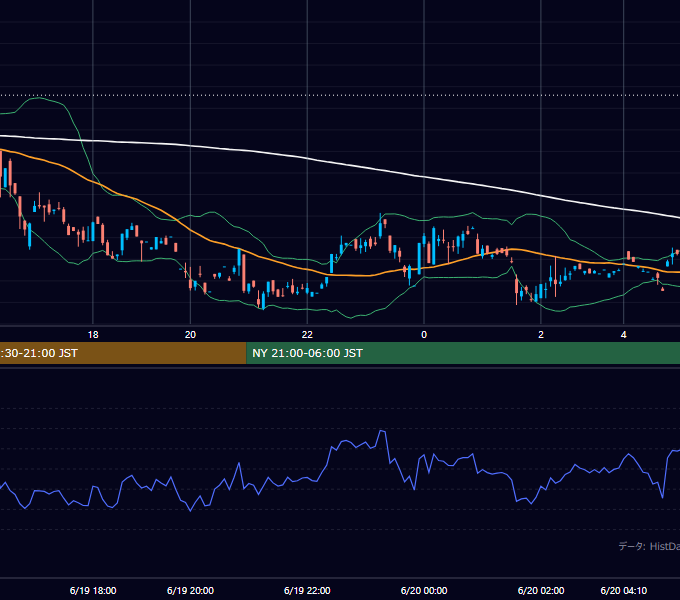Click hour label 22 under price chart

coord(307,335)
